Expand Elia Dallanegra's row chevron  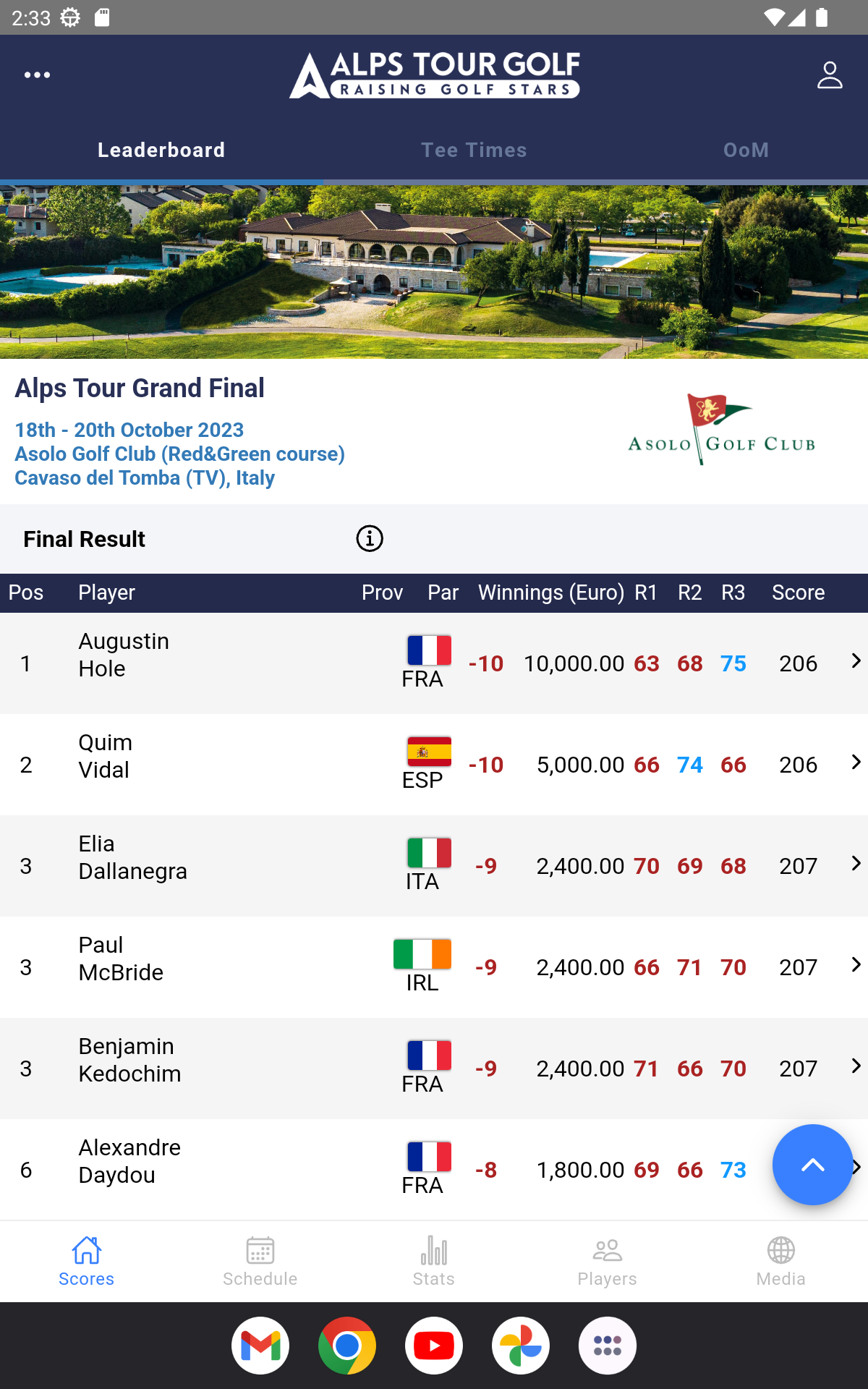pyautogui.click(x=856, y=863)
